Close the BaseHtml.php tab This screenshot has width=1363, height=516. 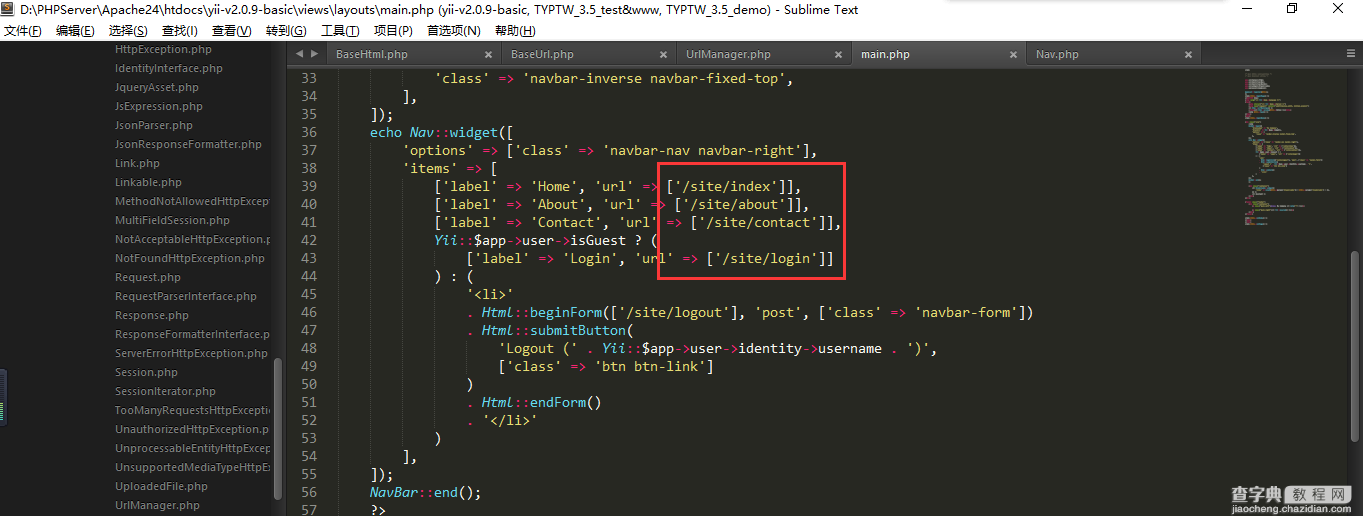pos(488,55)
